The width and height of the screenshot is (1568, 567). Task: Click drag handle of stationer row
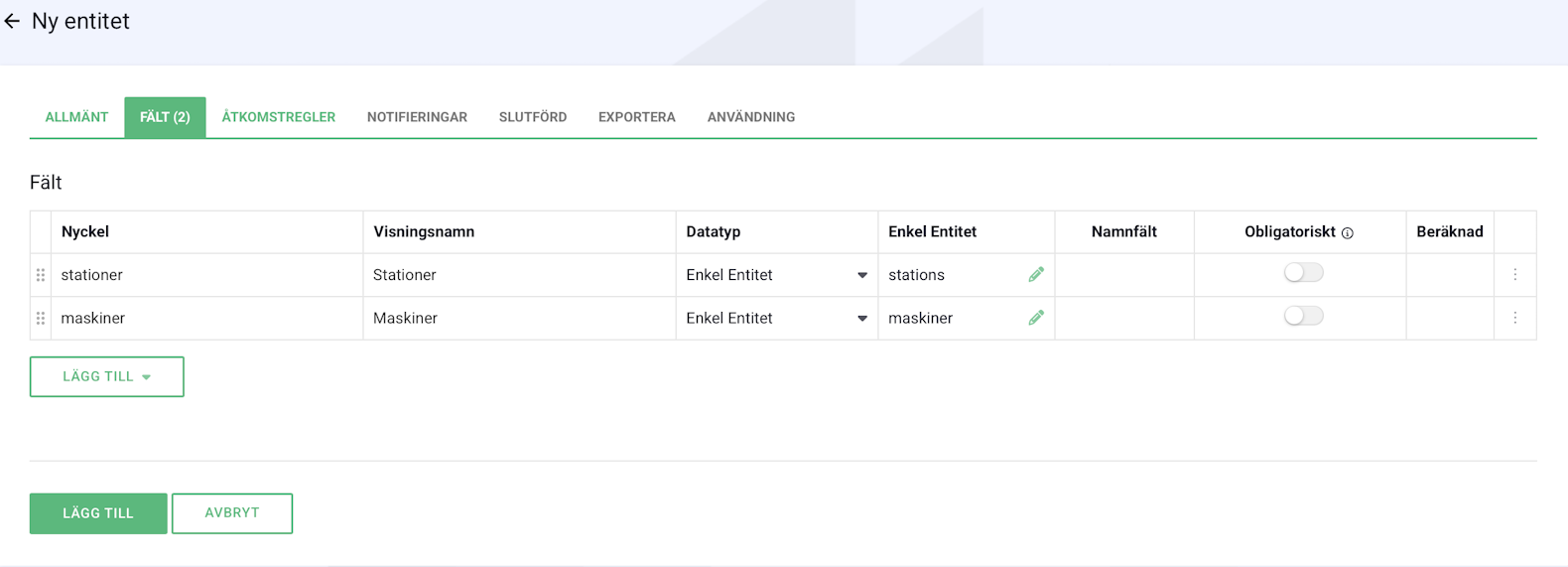click(x=41, y=275)
